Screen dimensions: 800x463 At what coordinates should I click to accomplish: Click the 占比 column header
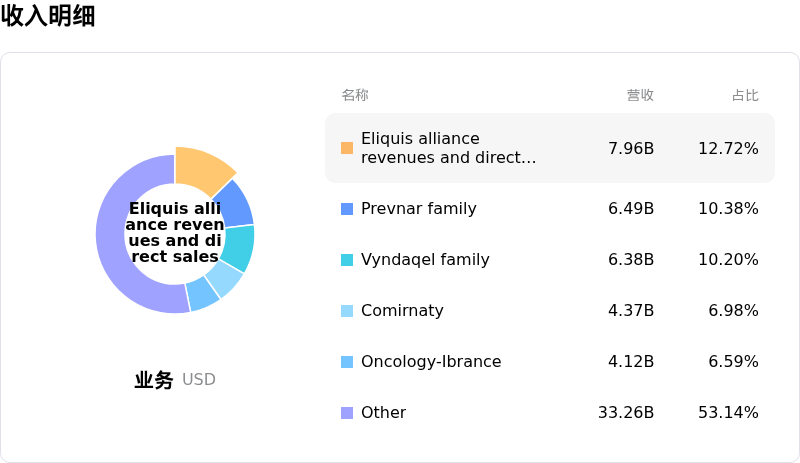coord(745,95)
